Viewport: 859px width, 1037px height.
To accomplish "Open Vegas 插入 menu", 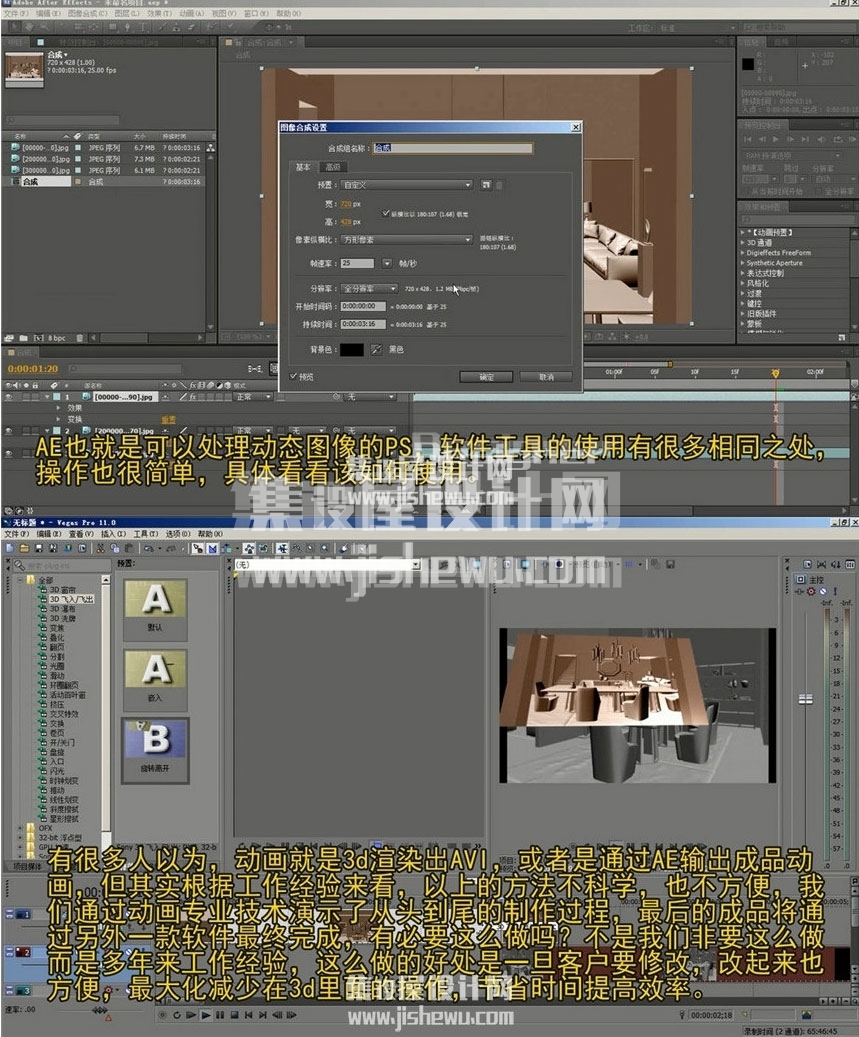I will pyautogui.click(x=113, y=534).
